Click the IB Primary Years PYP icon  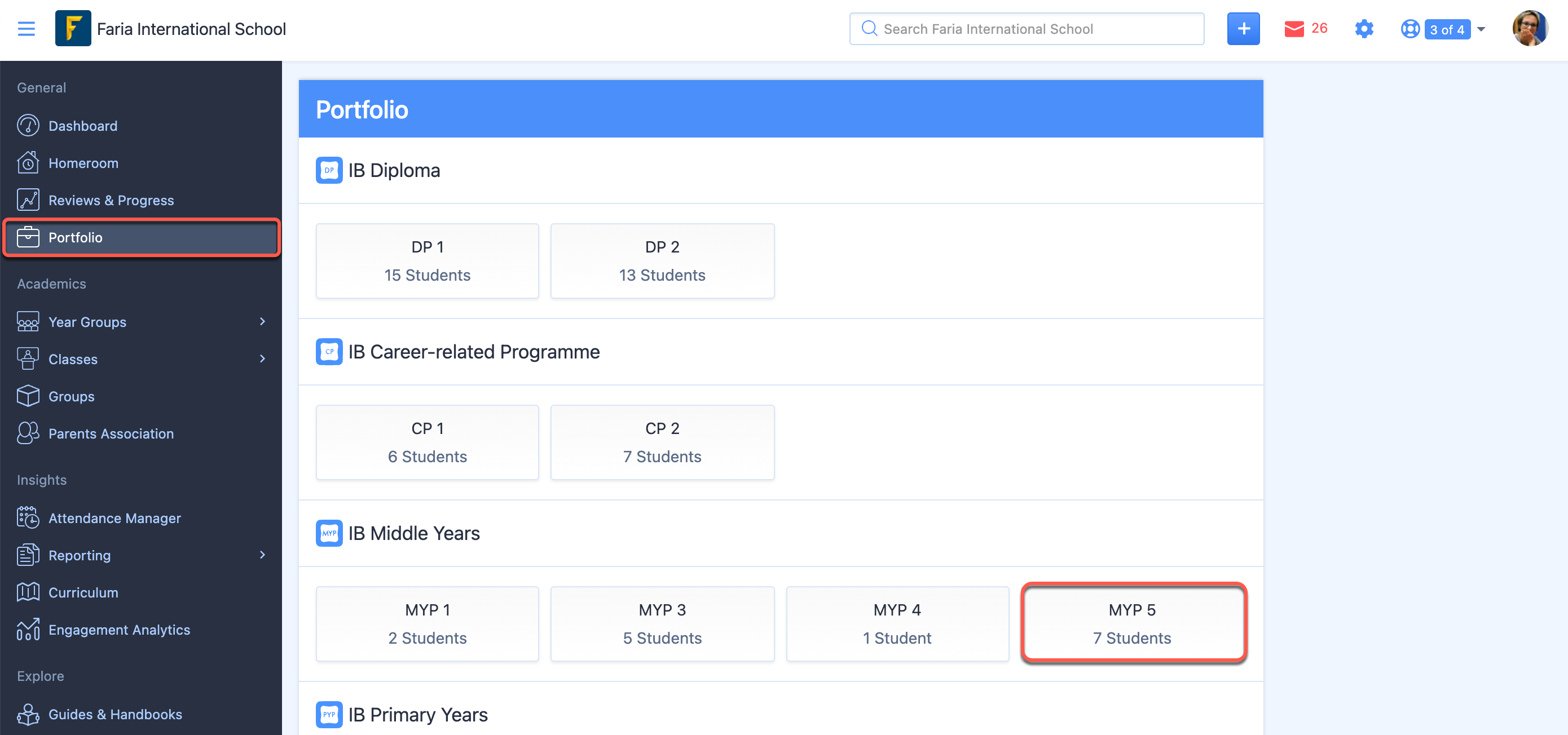pos(329,714)
